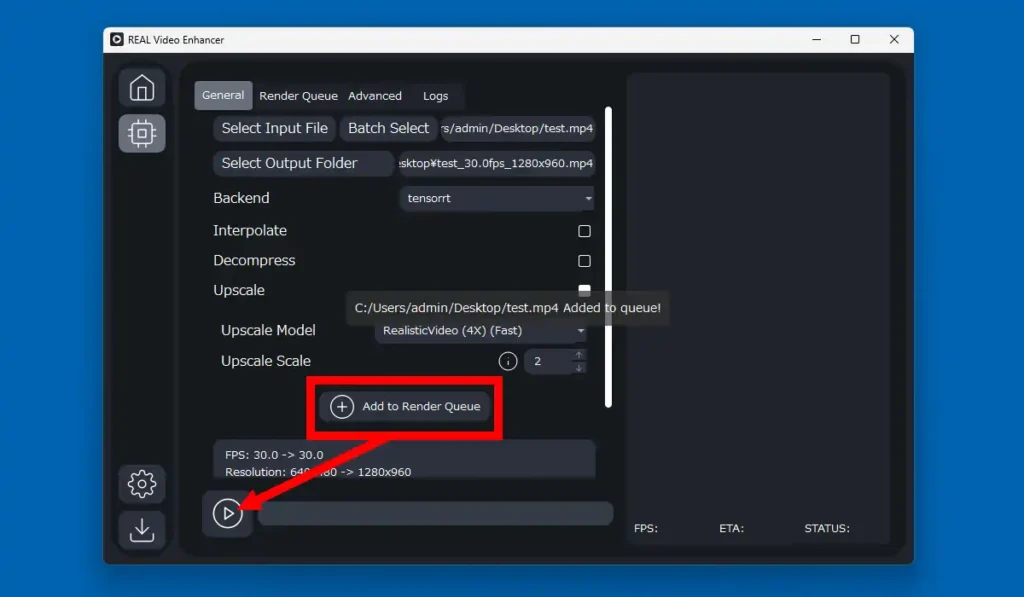
Task: Click the output file path field
Action: tap(496, 163)
